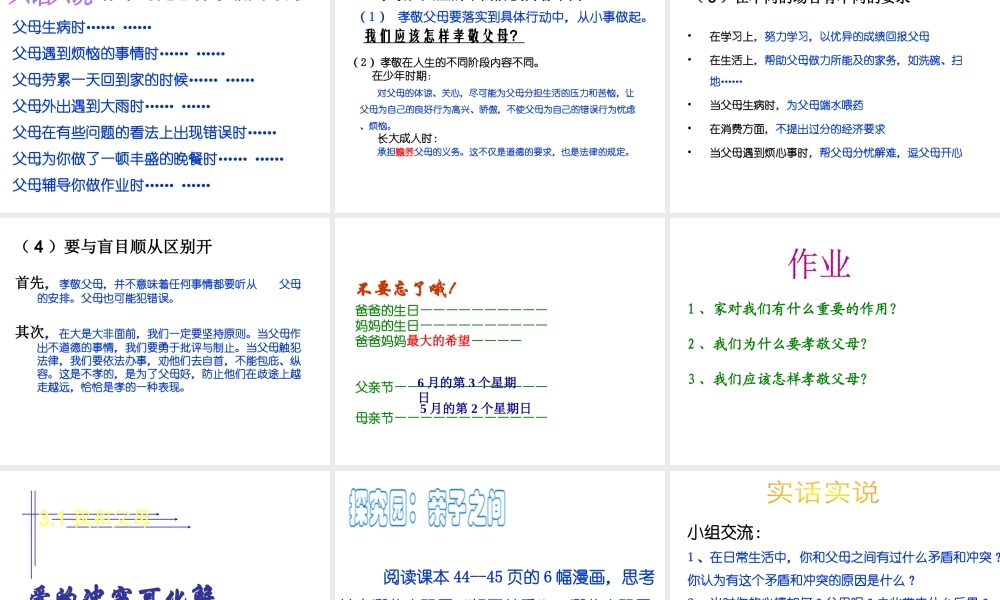Select question 1、家对我们有什么重要的作用？
1000x600 pixels.
point(792,309)
